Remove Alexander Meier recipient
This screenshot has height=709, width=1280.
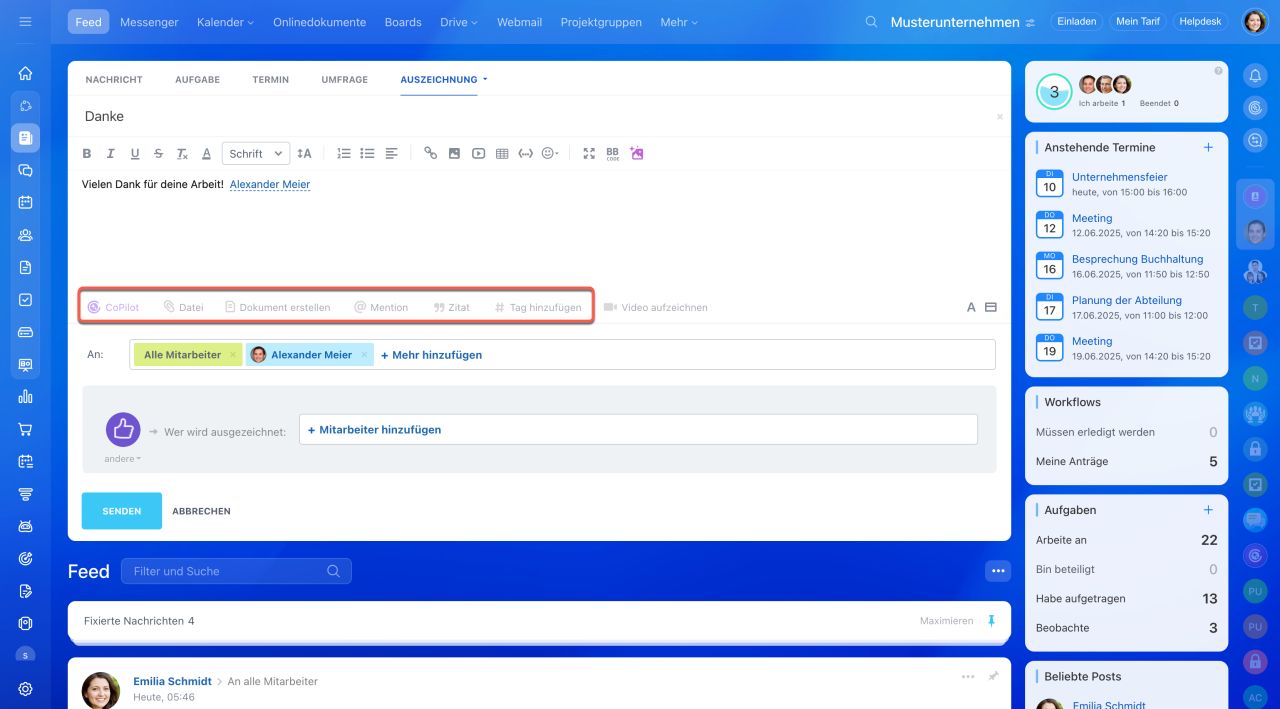(364, 355)
